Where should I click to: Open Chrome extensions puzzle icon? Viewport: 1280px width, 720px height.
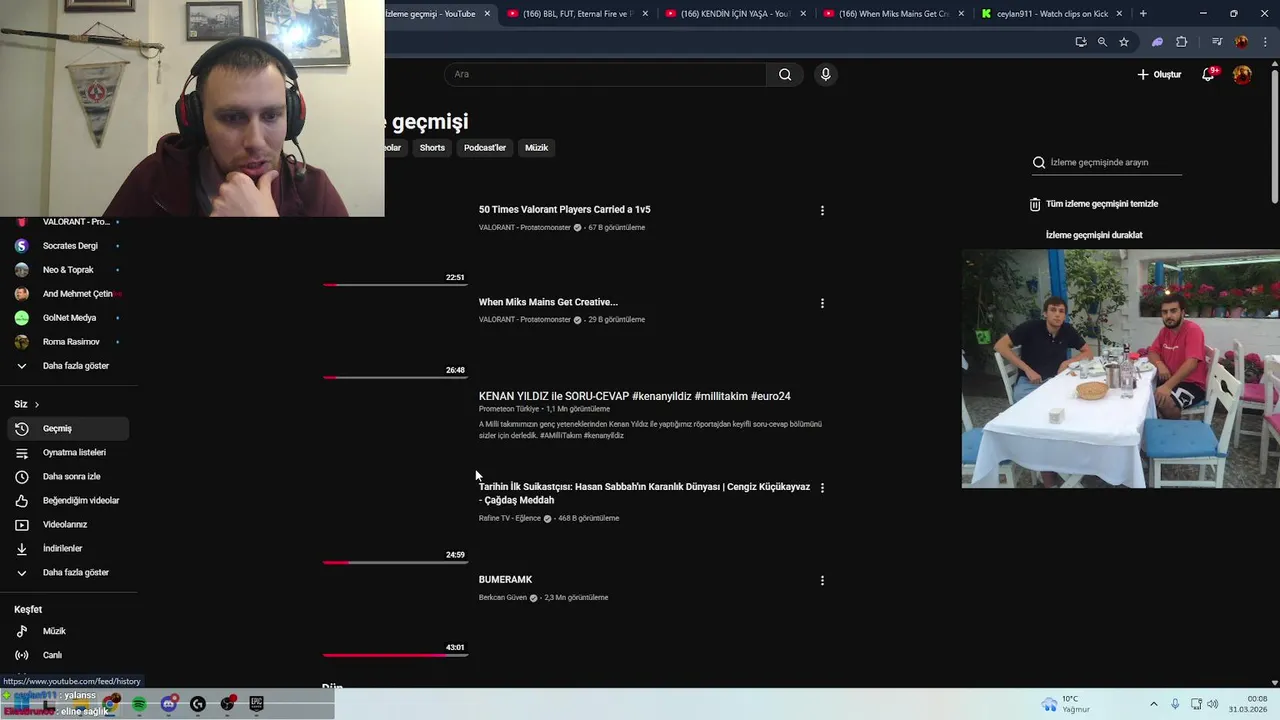pos(1182,42)
